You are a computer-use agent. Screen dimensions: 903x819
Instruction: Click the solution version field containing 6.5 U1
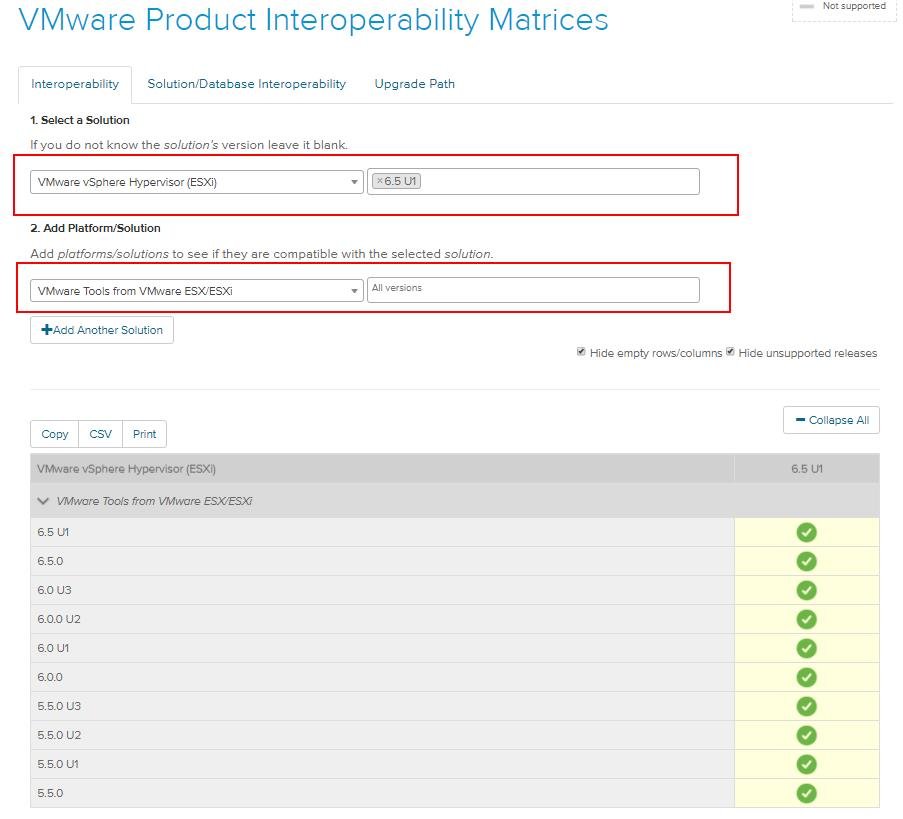[x=533, y=181]
